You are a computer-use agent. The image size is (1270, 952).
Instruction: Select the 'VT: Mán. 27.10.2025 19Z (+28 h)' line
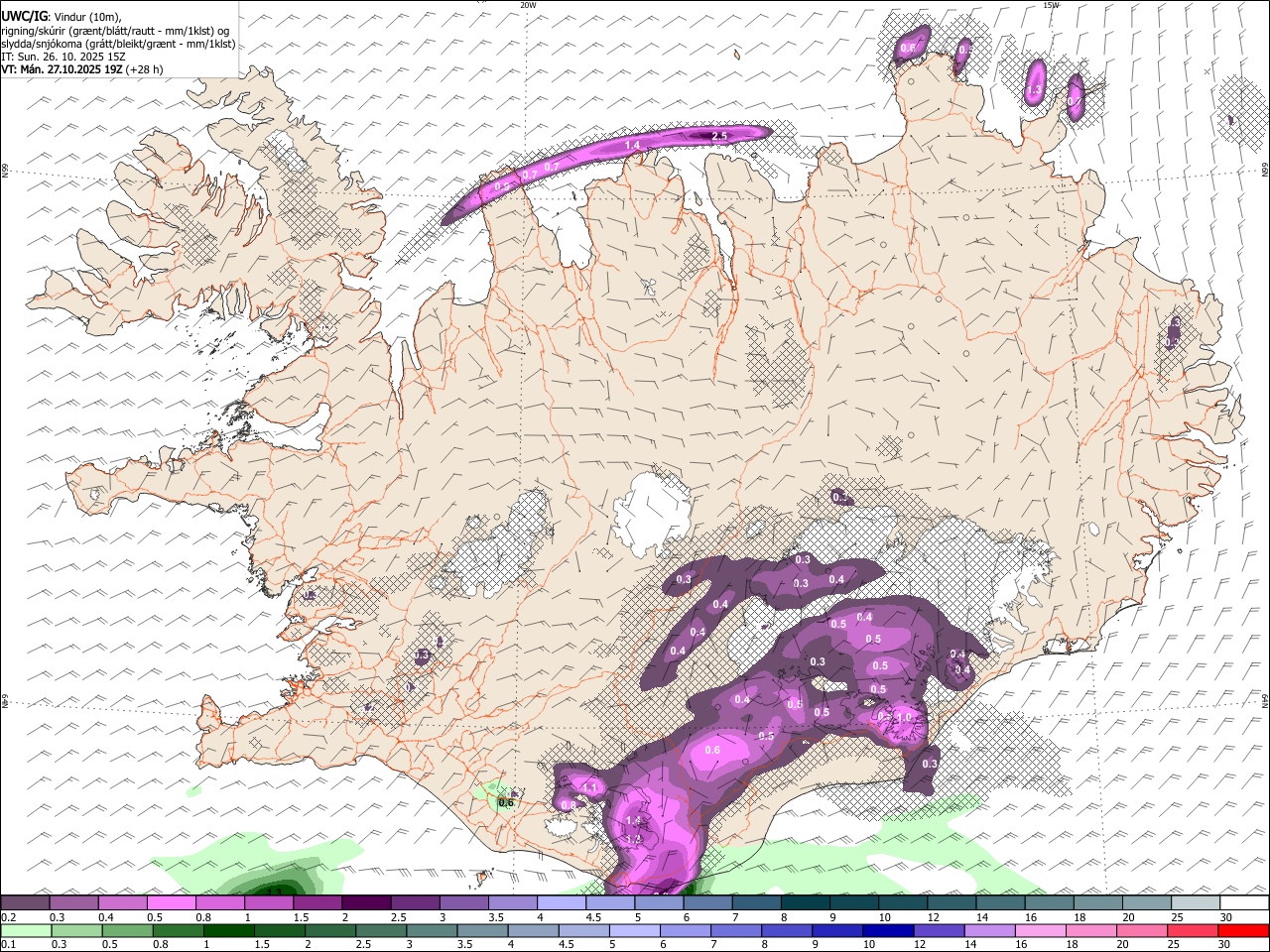(82, 70)
